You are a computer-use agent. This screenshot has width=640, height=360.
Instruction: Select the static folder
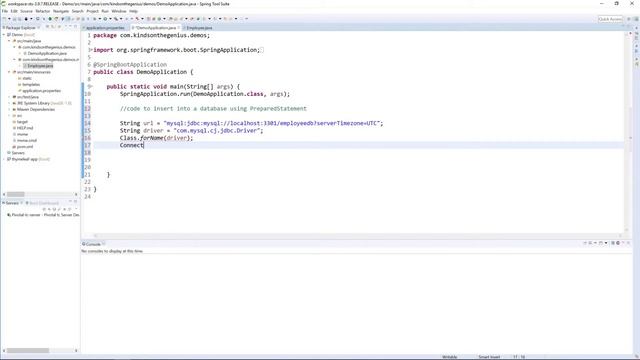click(27, 78)
